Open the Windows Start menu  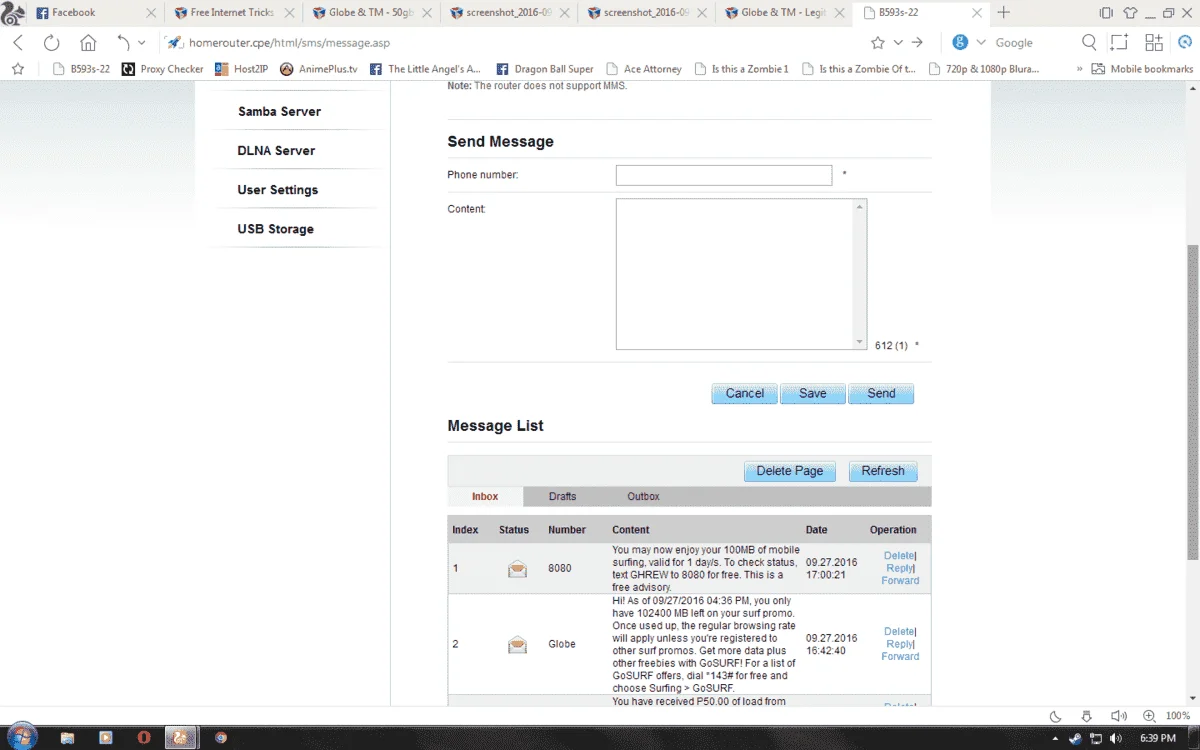[22, 737]
